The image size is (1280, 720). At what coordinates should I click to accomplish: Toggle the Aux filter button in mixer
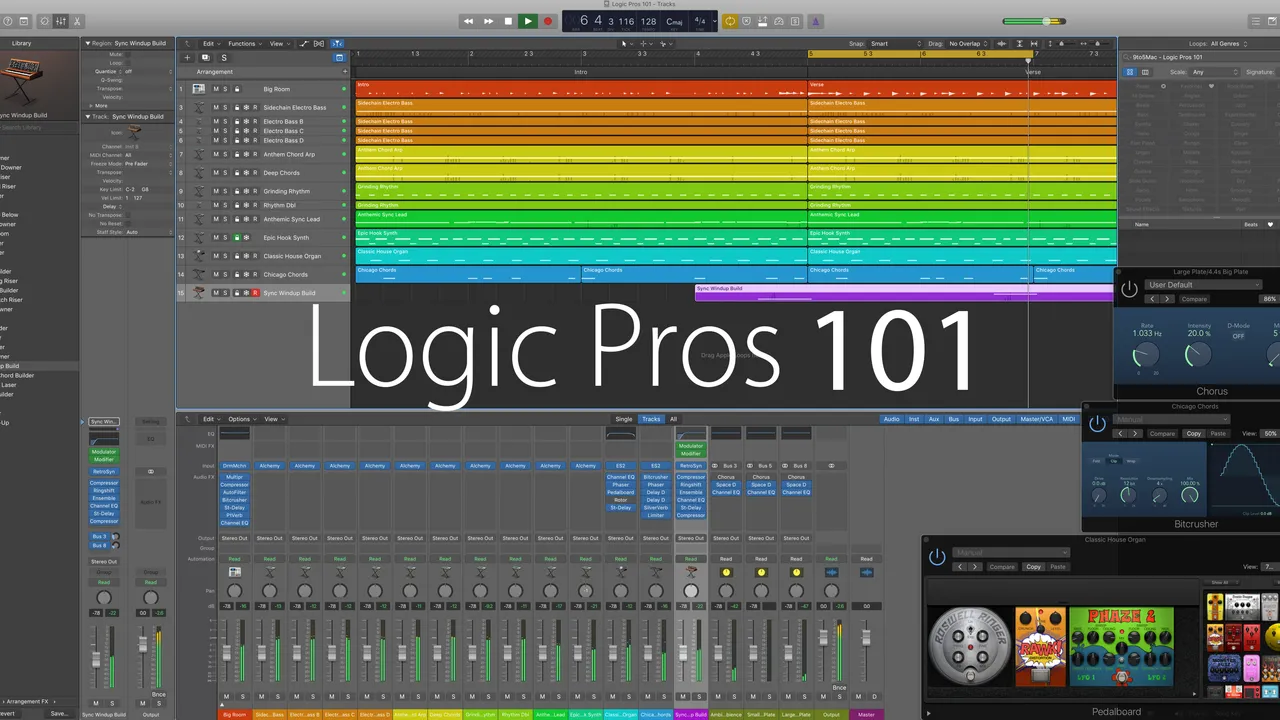[x=934, y=419]
